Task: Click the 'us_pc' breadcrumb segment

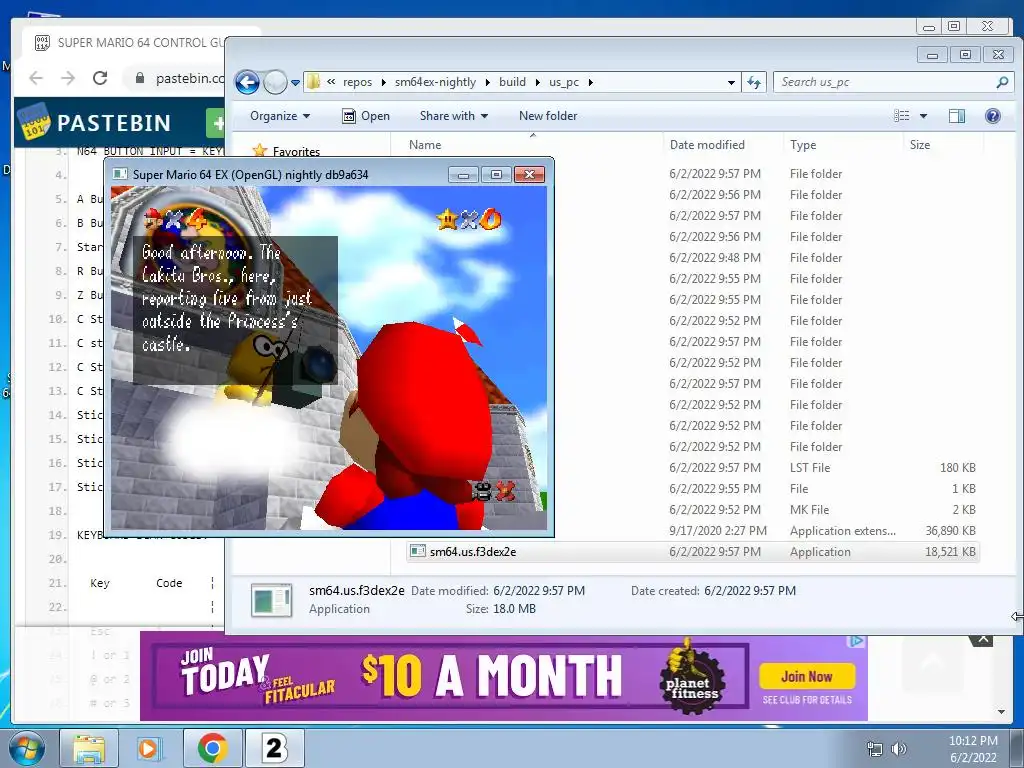Action: tap(564, 82)
